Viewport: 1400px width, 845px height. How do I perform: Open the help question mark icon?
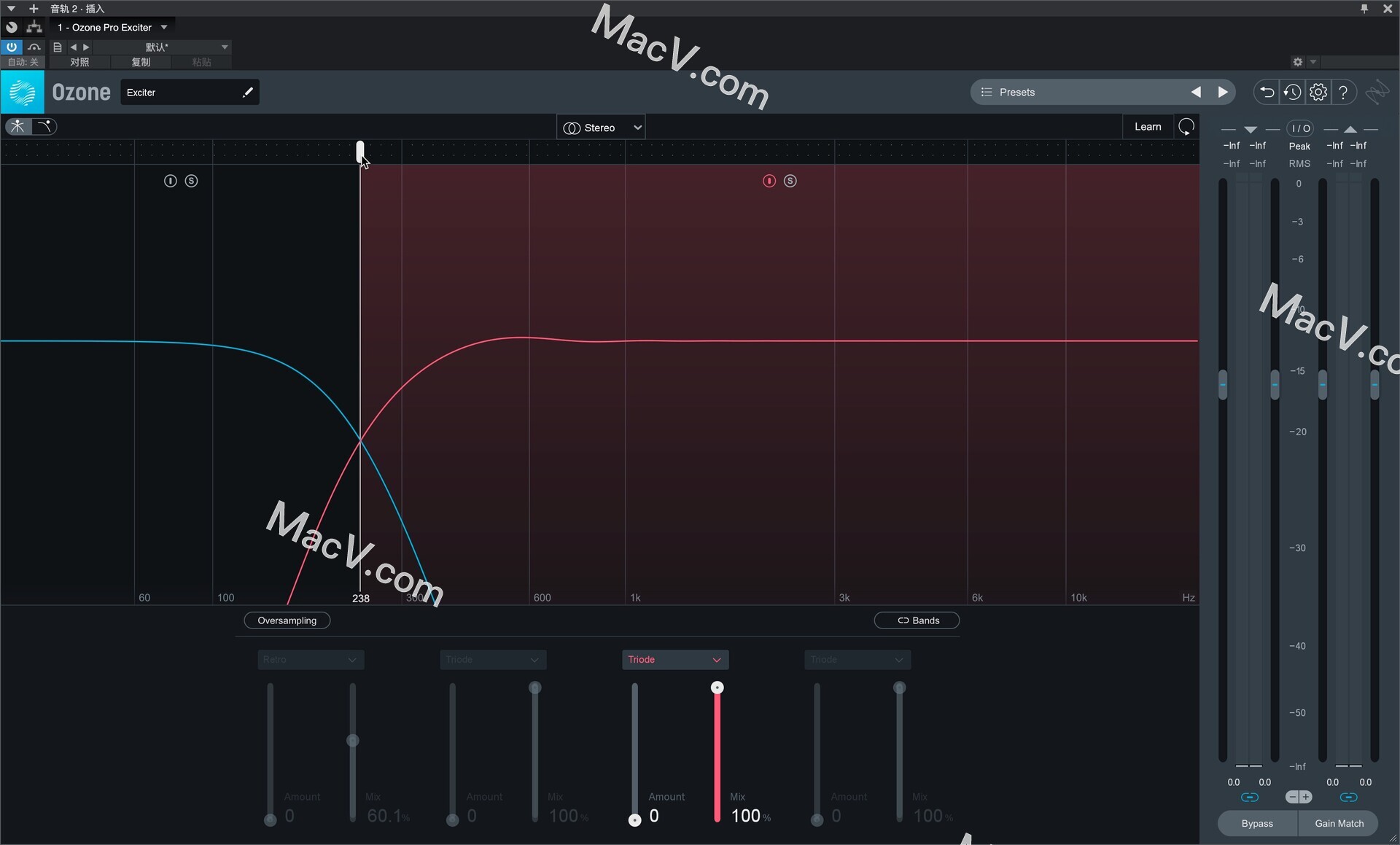[x=1343, y=92]
